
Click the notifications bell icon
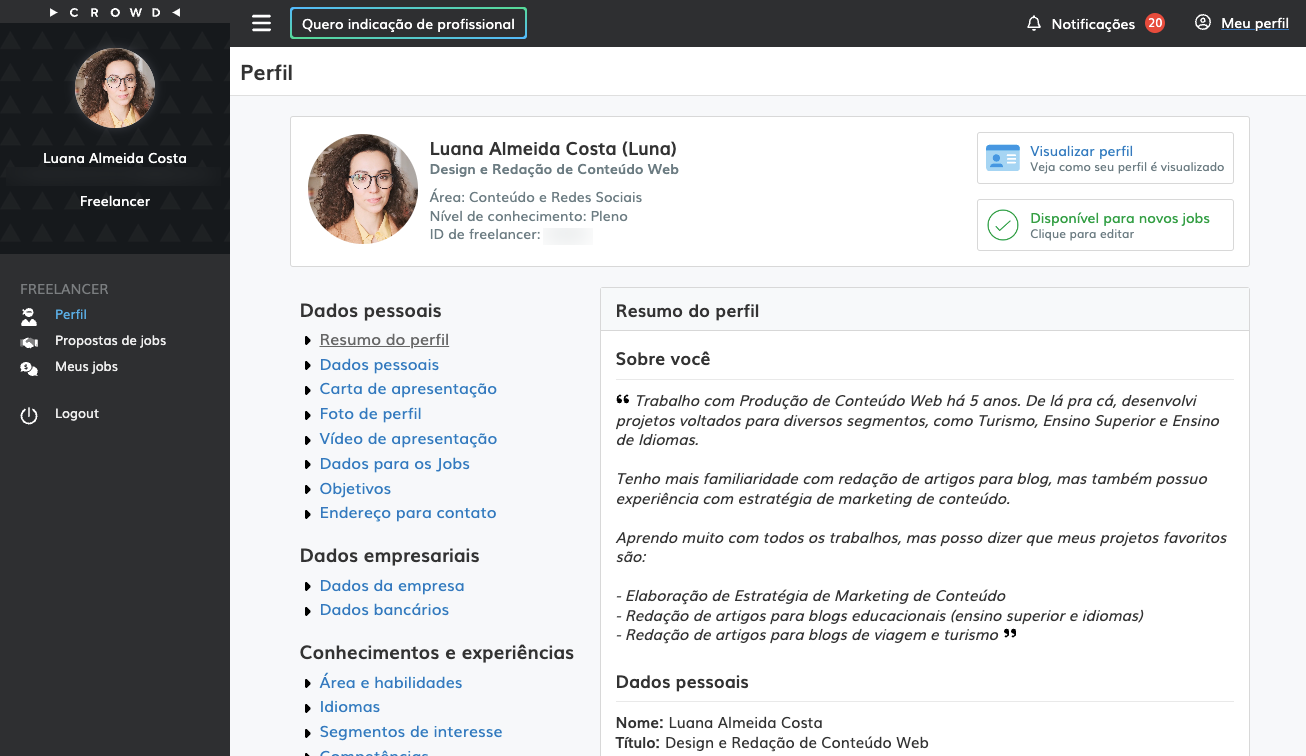[1034, 23]
